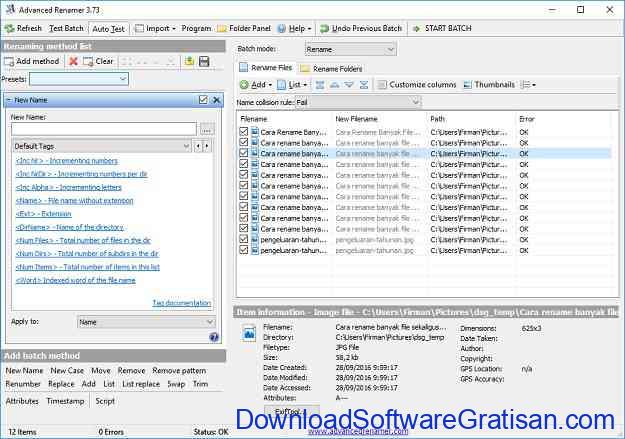625x439 pixels.
Task: Open the Apply to dropdown
Action: [x=146, y=322]
